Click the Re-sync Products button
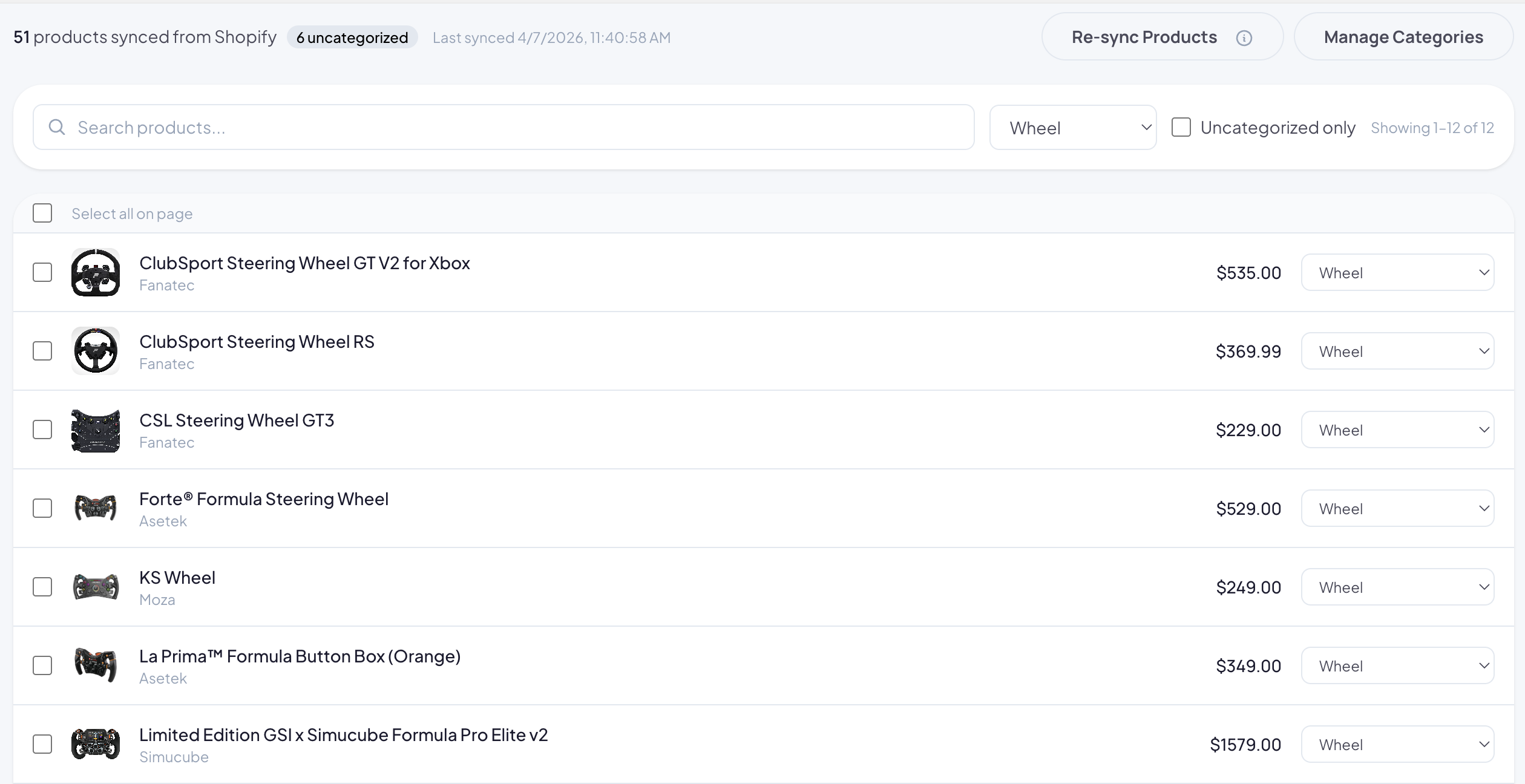Image resolution: width=1525 pixels, height=784 pixels. [1162, 37]
